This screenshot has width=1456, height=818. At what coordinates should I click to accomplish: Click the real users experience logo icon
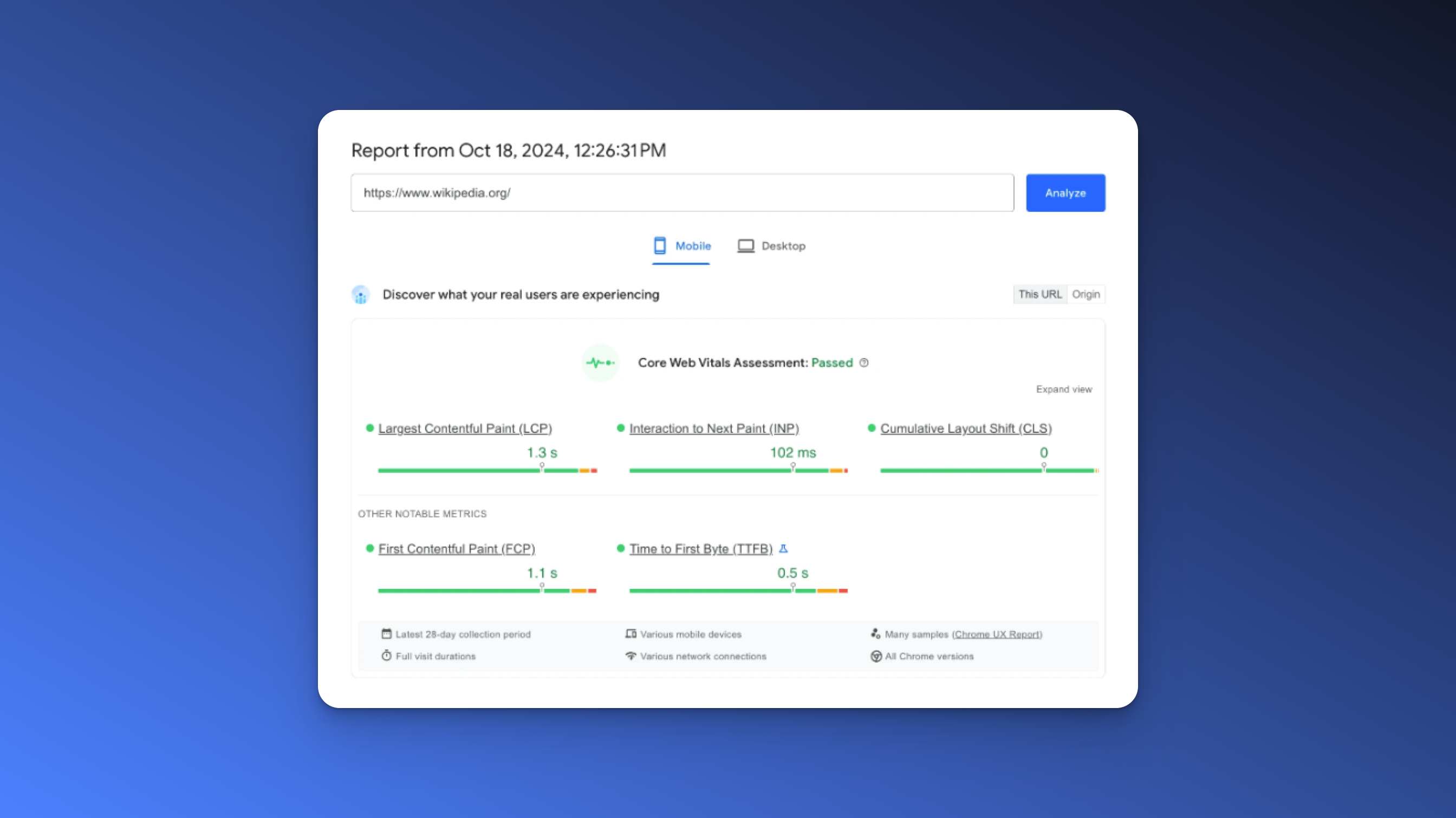(361, 295)
